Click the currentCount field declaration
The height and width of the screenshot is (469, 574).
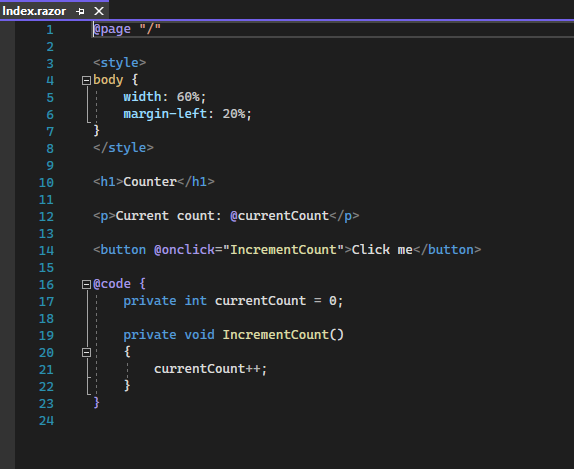(233, 301)
